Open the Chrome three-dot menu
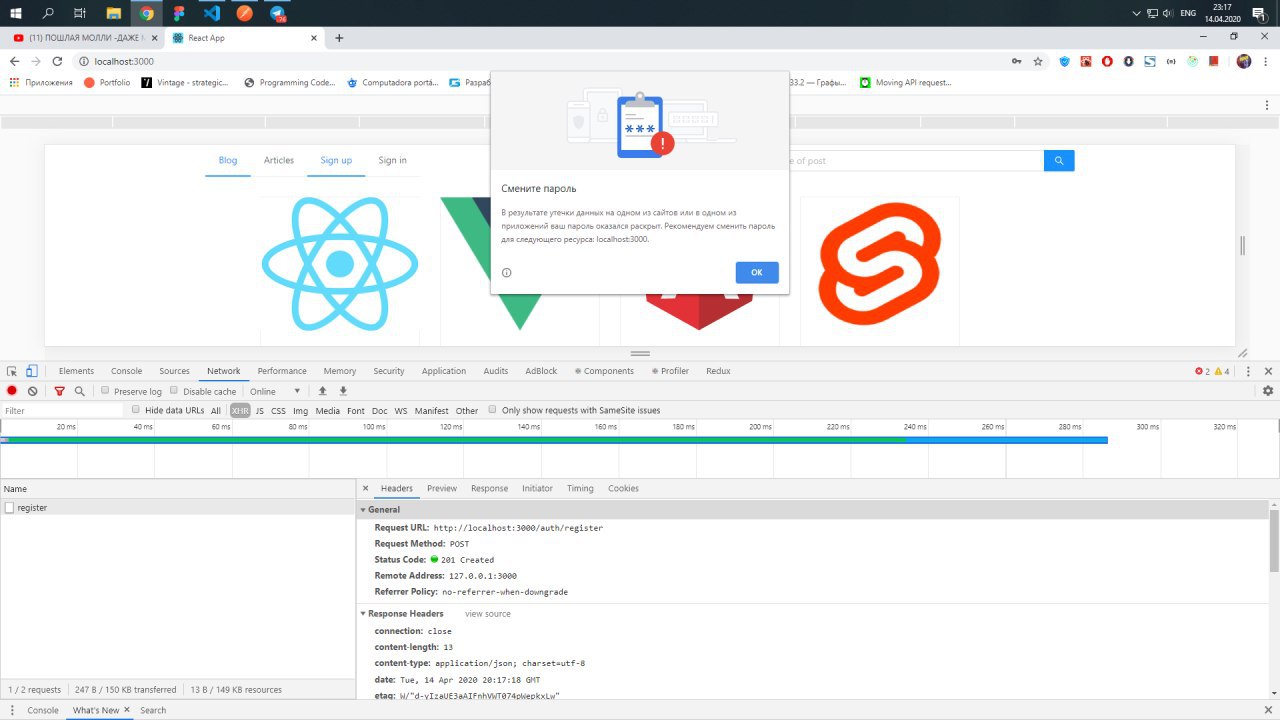 click(1266, 61)
